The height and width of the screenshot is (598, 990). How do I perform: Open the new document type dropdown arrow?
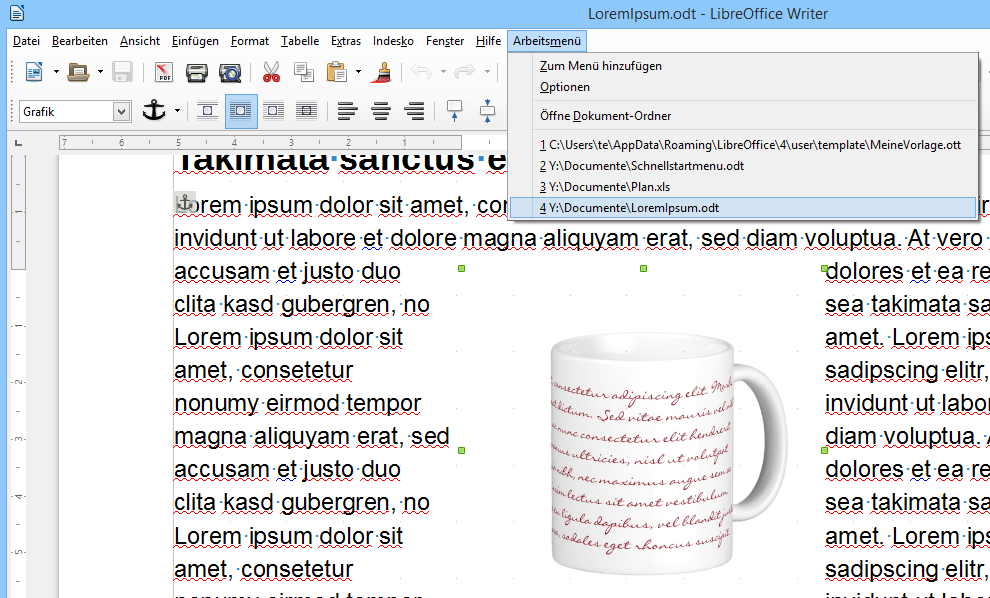[x=56, y=72]
